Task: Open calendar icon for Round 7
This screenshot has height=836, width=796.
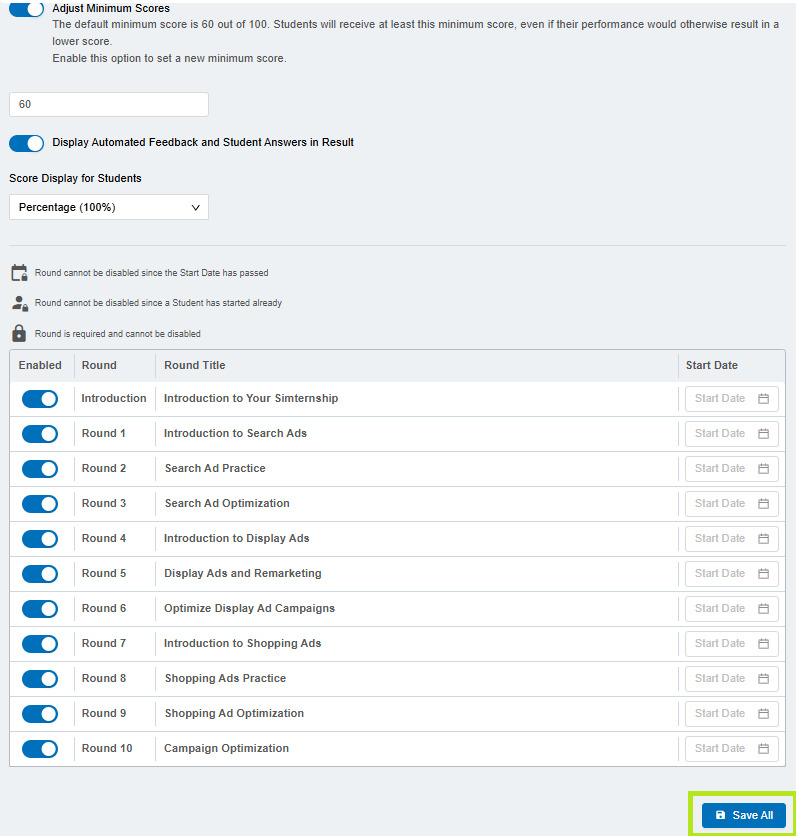Action: tap(763, 644)
